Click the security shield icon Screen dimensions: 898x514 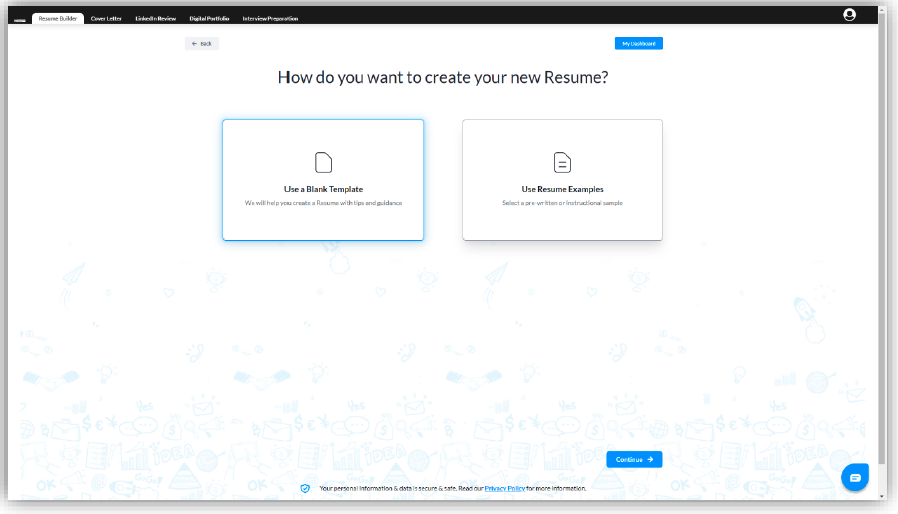305,488
